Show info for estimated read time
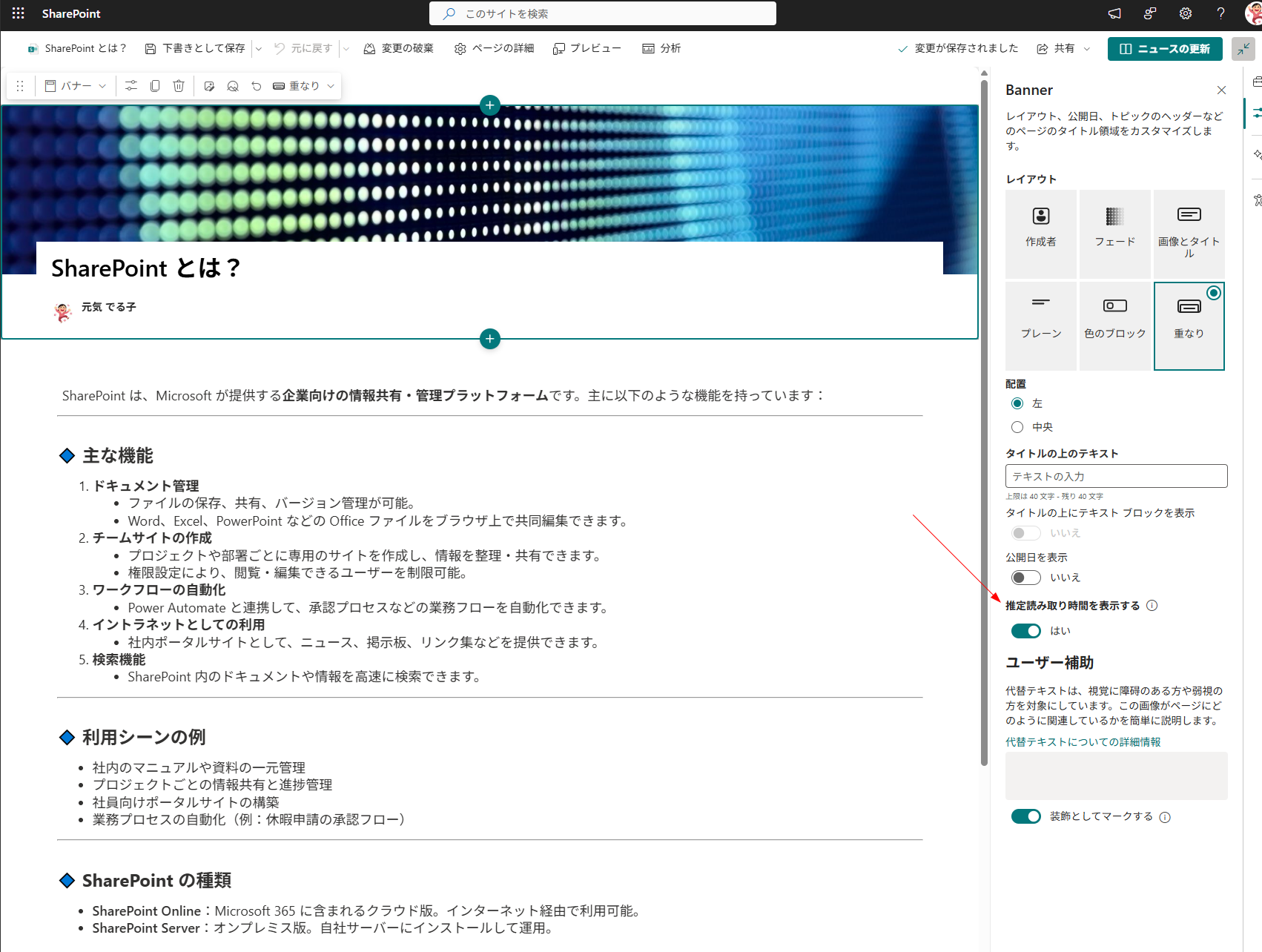1262x952 pixels. [1152, 606]
